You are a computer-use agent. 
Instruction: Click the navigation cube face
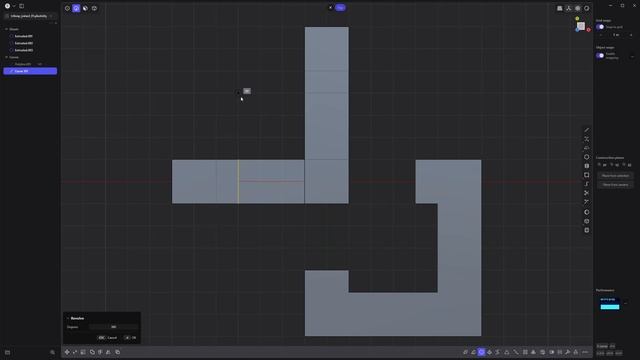581,26
